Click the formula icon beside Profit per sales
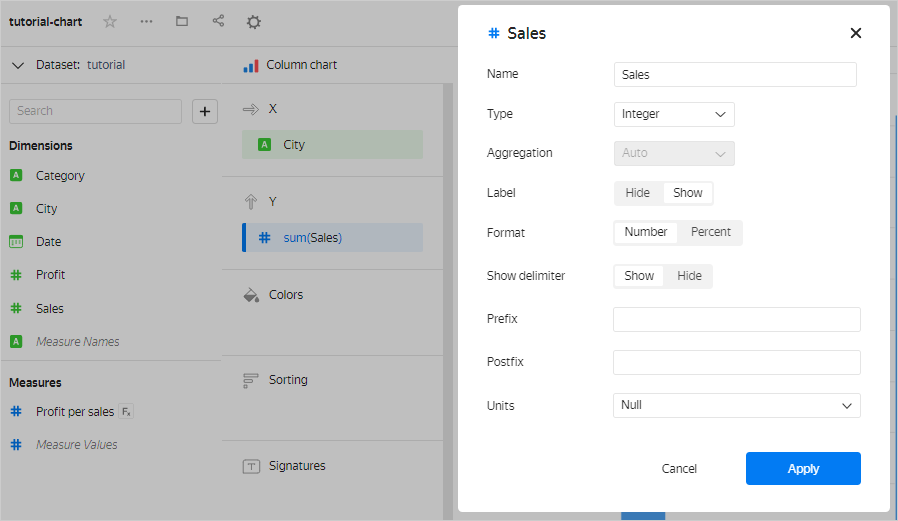Image resolution: width=898 pixels, height=521 pixels. click(126, 411)
